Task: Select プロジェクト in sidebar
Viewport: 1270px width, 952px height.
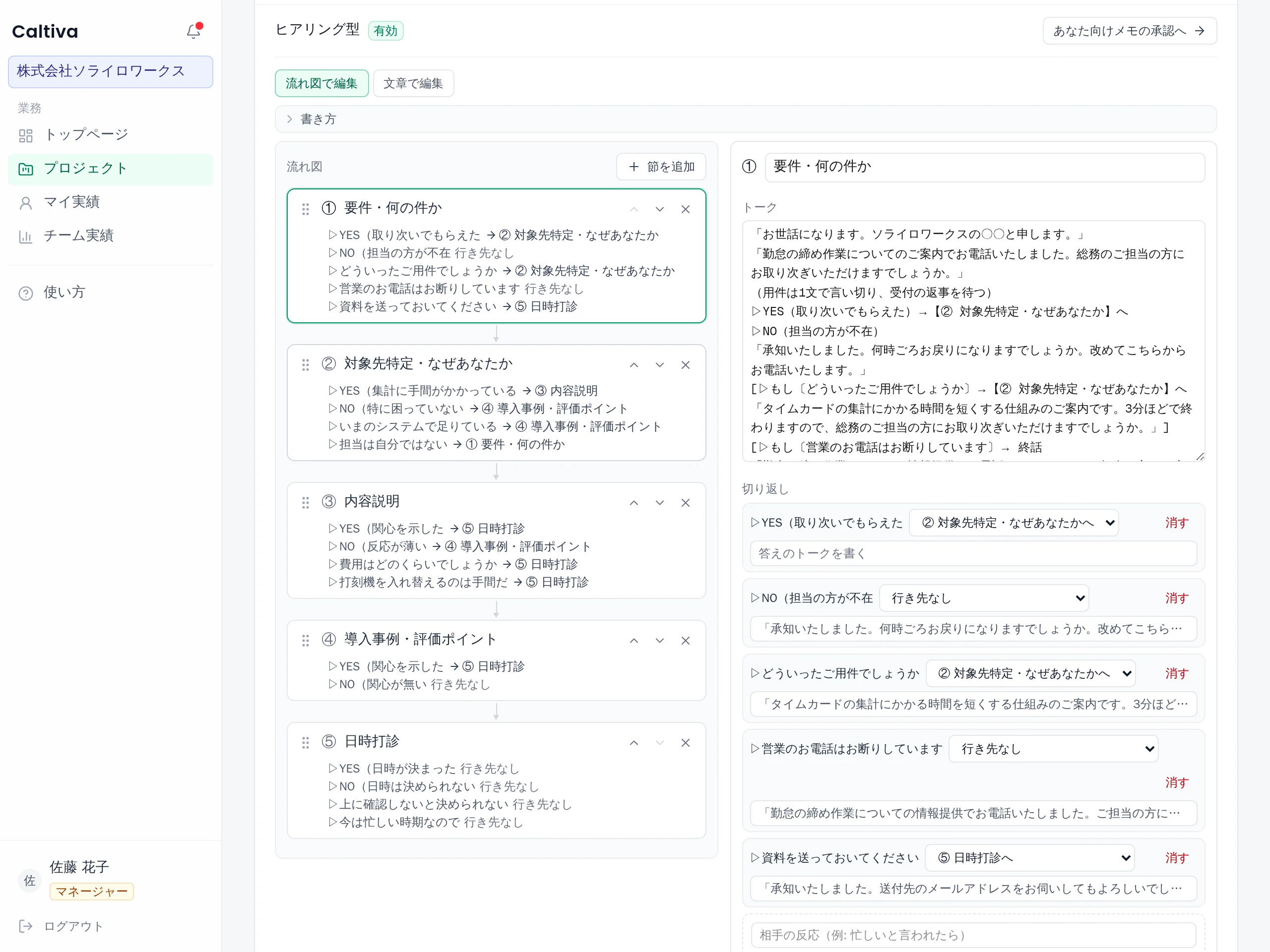Action: tap(110, 169)
